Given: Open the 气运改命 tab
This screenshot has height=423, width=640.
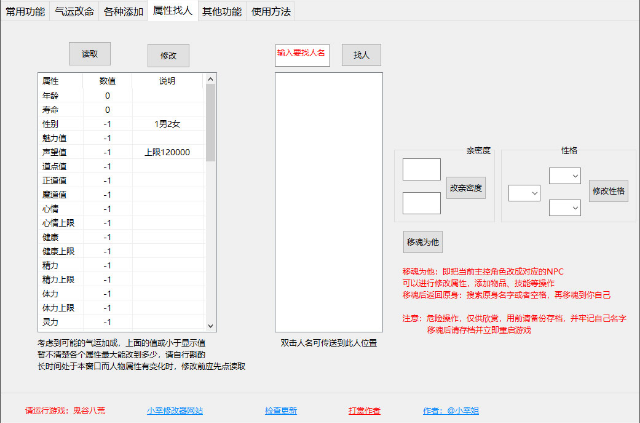Looking at the screenshot, I should (x=74, y=11).
